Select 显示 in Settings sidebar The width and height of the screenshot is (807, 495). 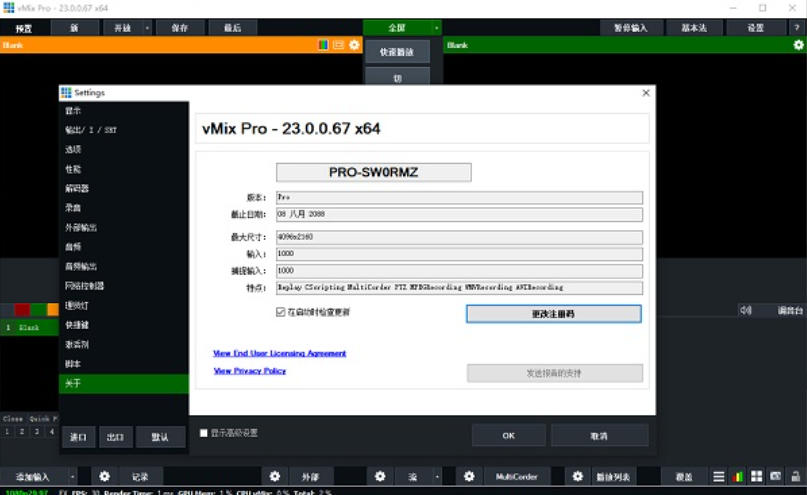point(124,111)
